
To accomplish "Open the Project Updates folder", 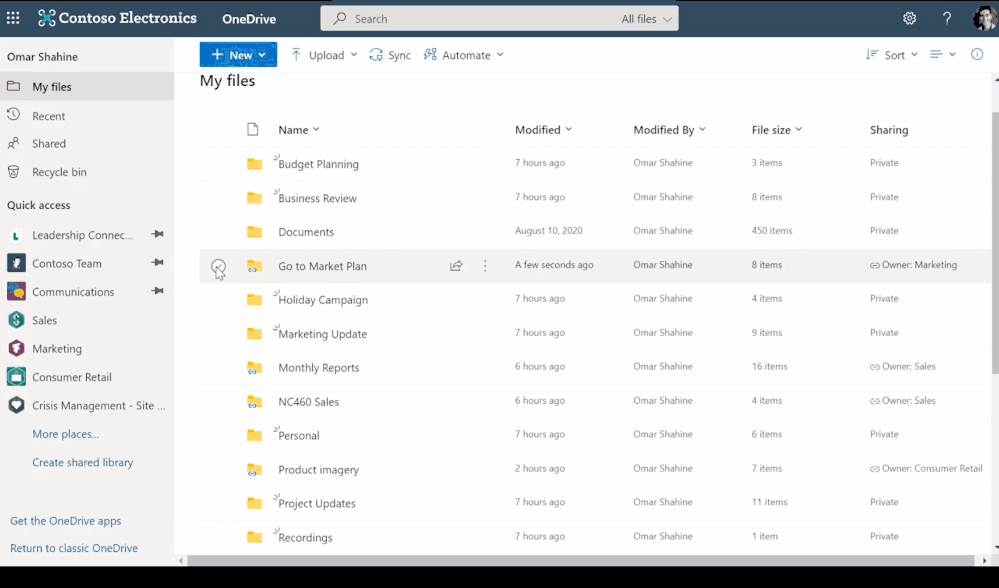I will pos(317,503).
